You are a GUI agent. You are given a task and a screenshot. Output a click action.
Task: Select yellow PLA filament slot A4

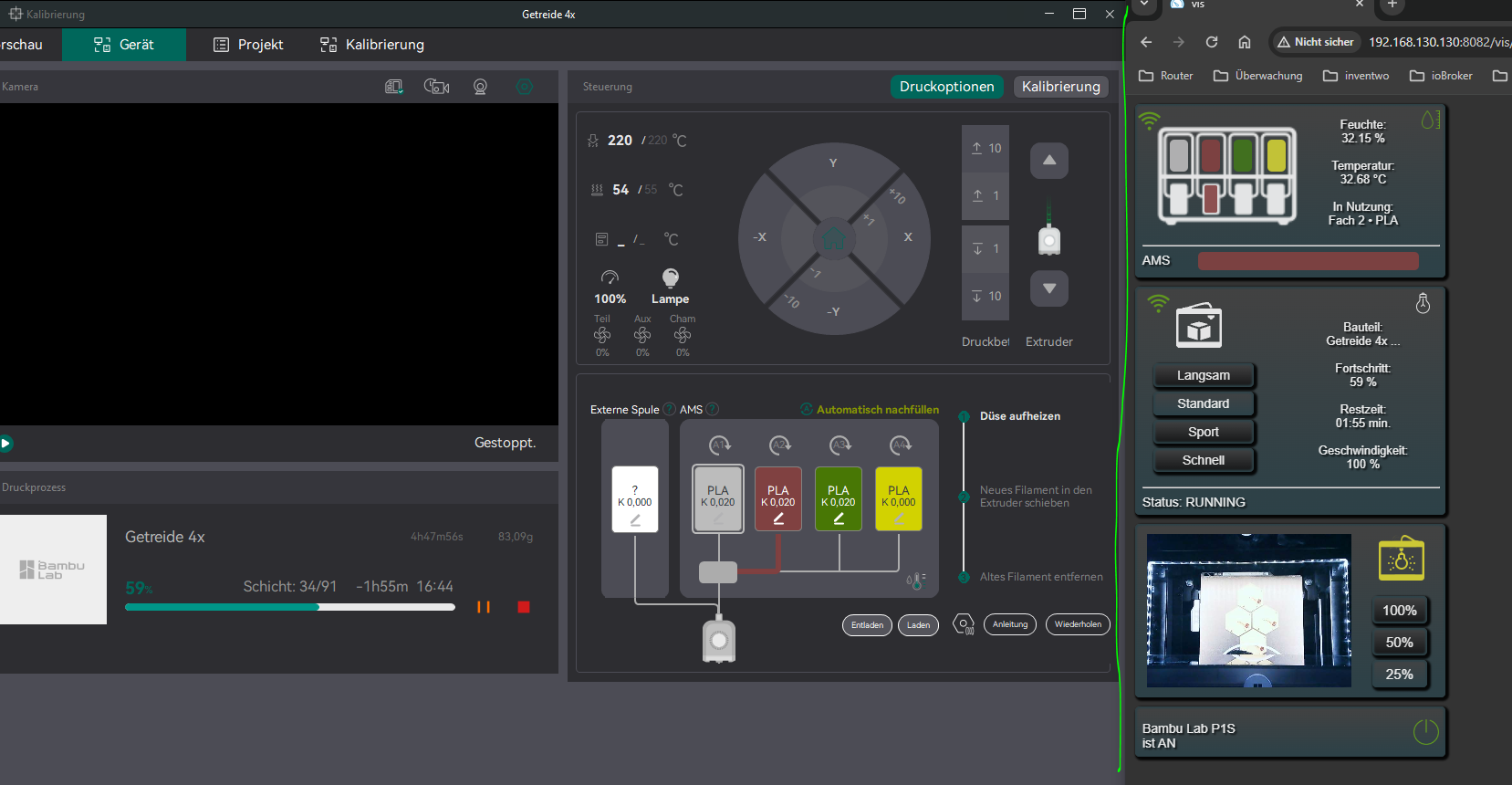pyautogui.click(x=899, y=498)
